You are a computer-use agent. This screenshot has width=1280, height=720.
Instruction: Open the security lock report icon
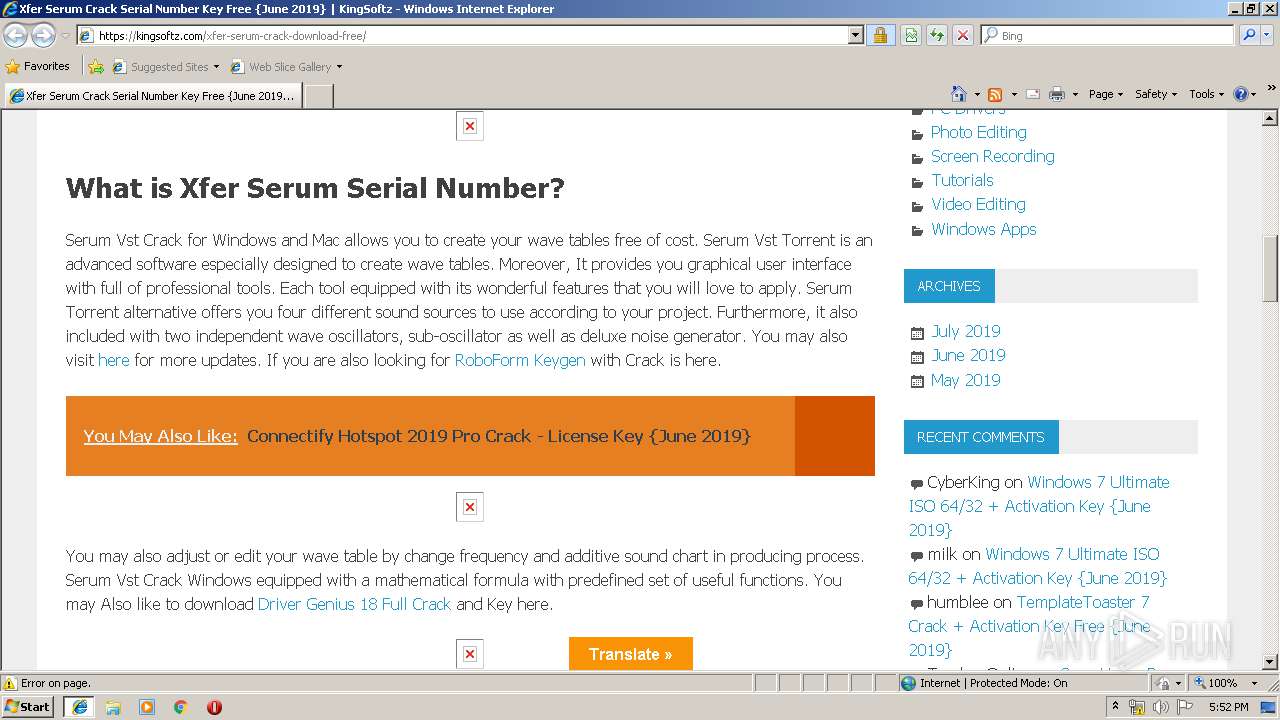[x=880, y=35]
